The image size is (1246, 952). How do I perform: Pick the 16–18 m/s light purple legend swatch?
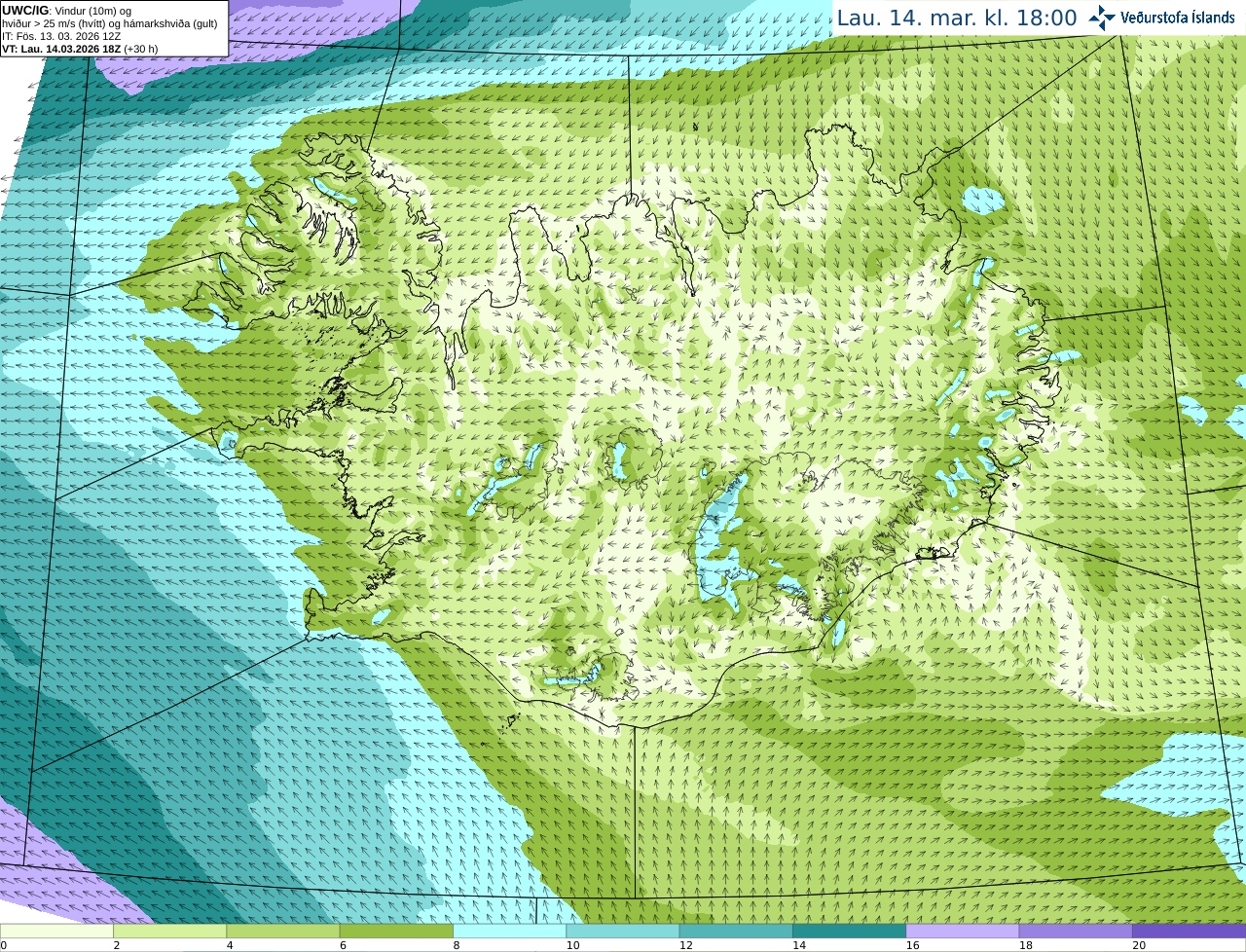963,931
